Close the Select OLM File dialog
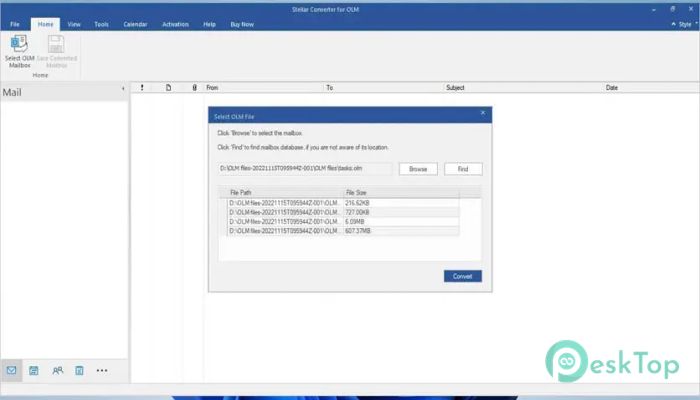Screen dimensions: 700x400 pos(483,113)
